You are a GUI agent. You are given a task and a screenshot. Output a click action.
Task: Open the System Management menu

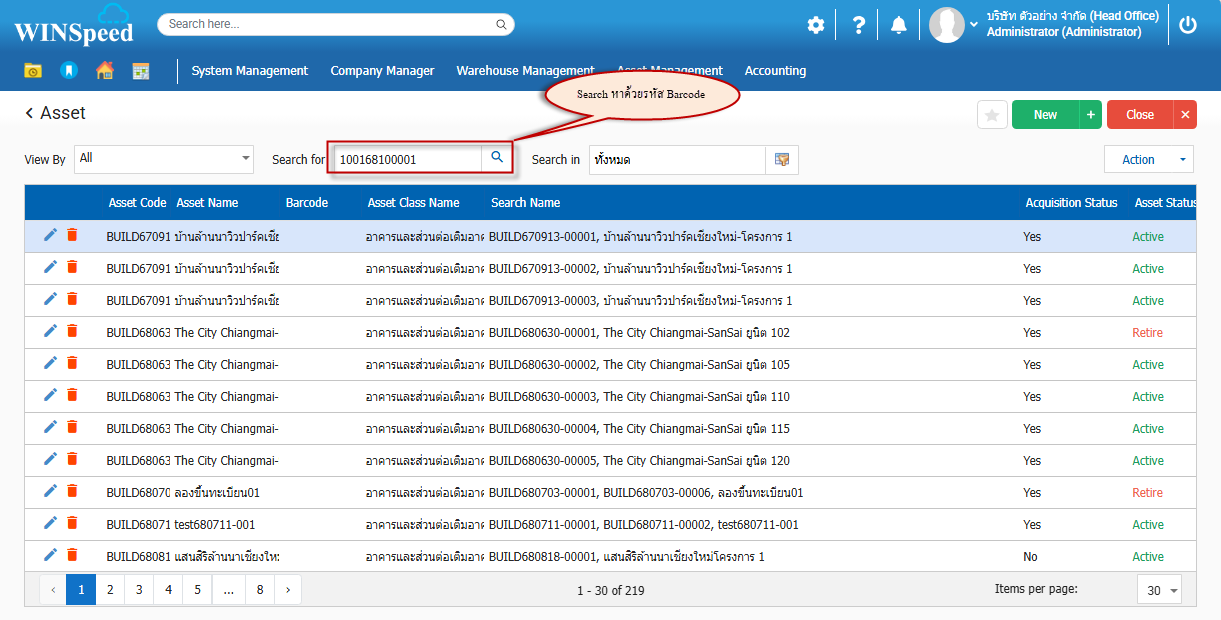click(x=250, y=71)
